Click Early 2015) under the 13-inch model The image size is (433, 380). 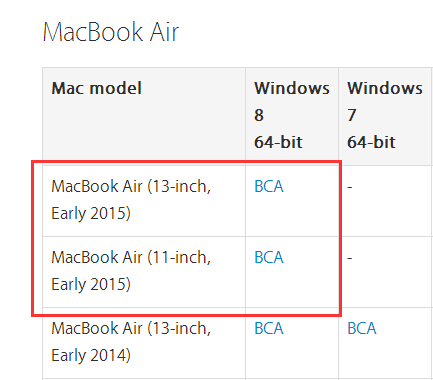pyautogui.click(x=91, y=213)
